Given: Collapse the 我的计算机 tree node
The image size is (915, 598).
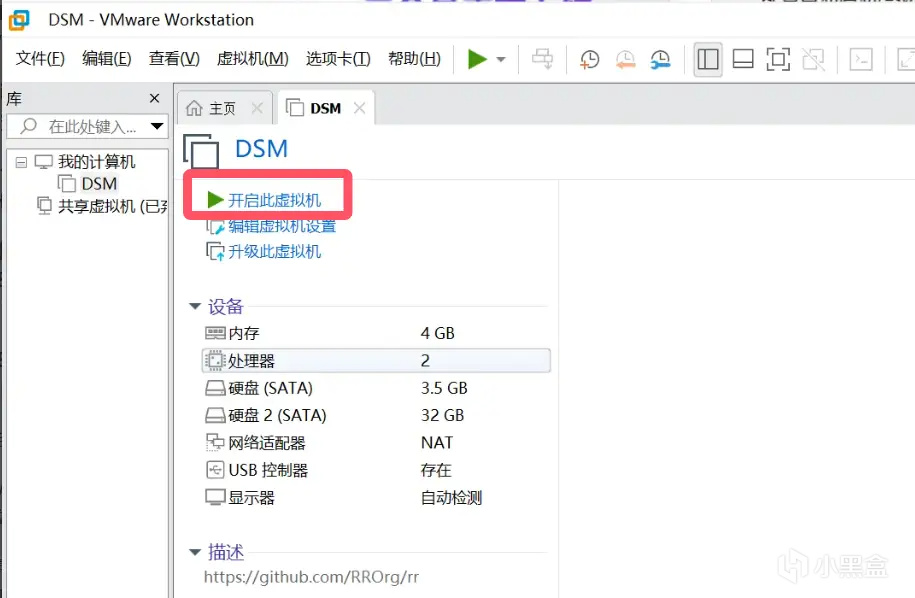Looking at the screenshot, I should [x=22, y=162].
